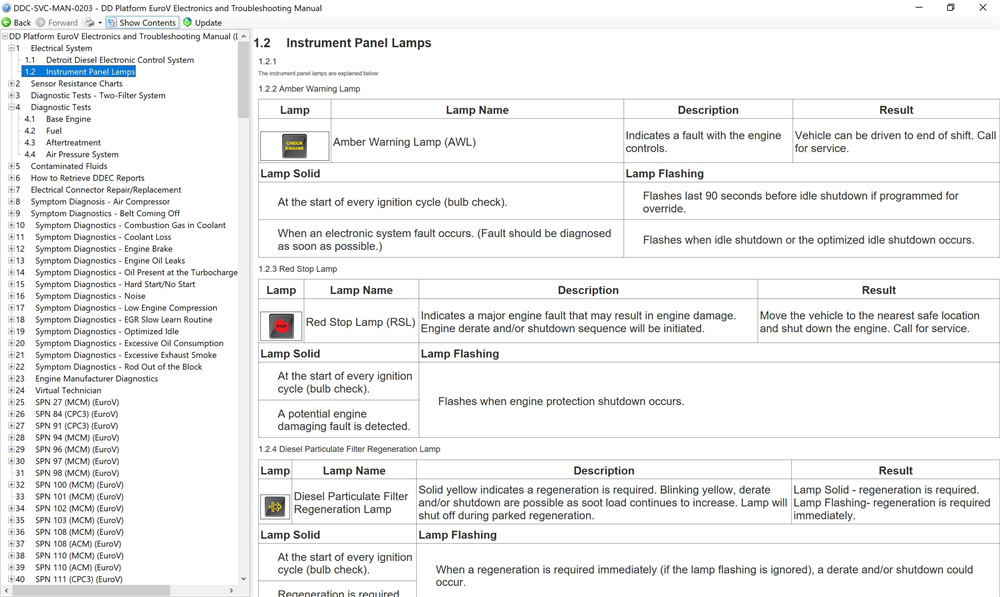Click the contents tree scroll down arrow
The width and height of the screenshot is (1000, 597).
tap(243, 578)
